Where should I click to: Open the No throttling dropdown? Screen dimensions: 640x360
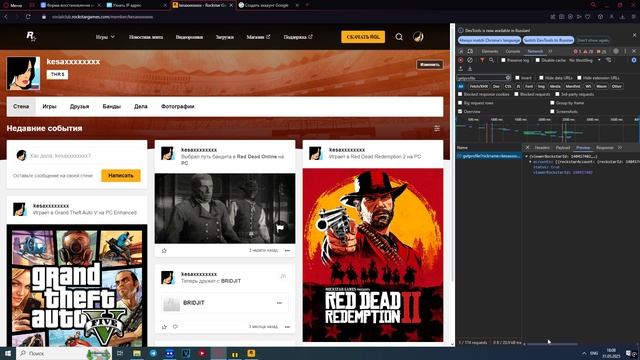(584, 60)
